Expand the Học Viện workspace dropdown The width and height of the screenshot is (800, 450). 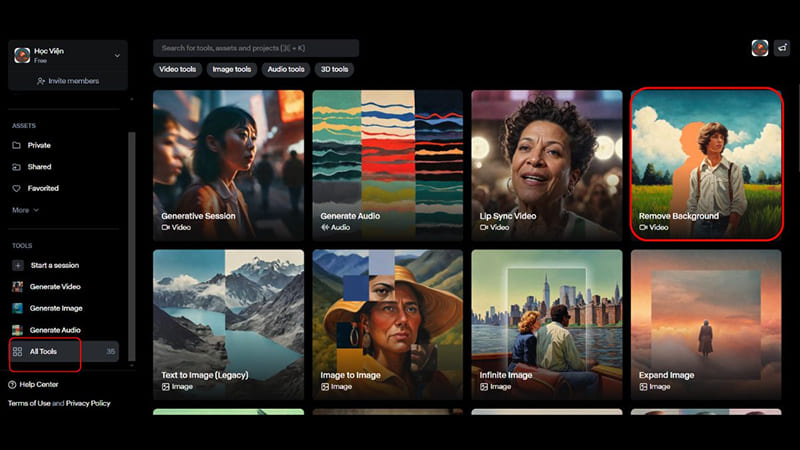coord(117,55)
